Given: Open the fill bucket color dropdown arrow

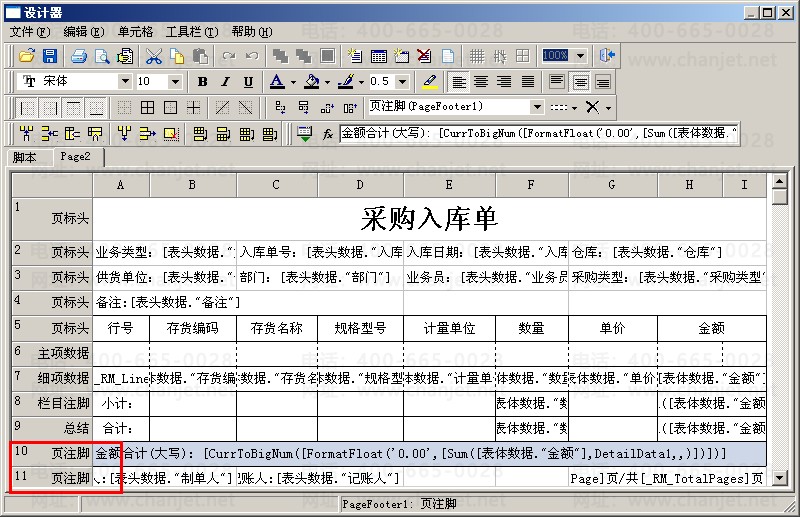Looking at the screenshot, I should tap(327, 82).
